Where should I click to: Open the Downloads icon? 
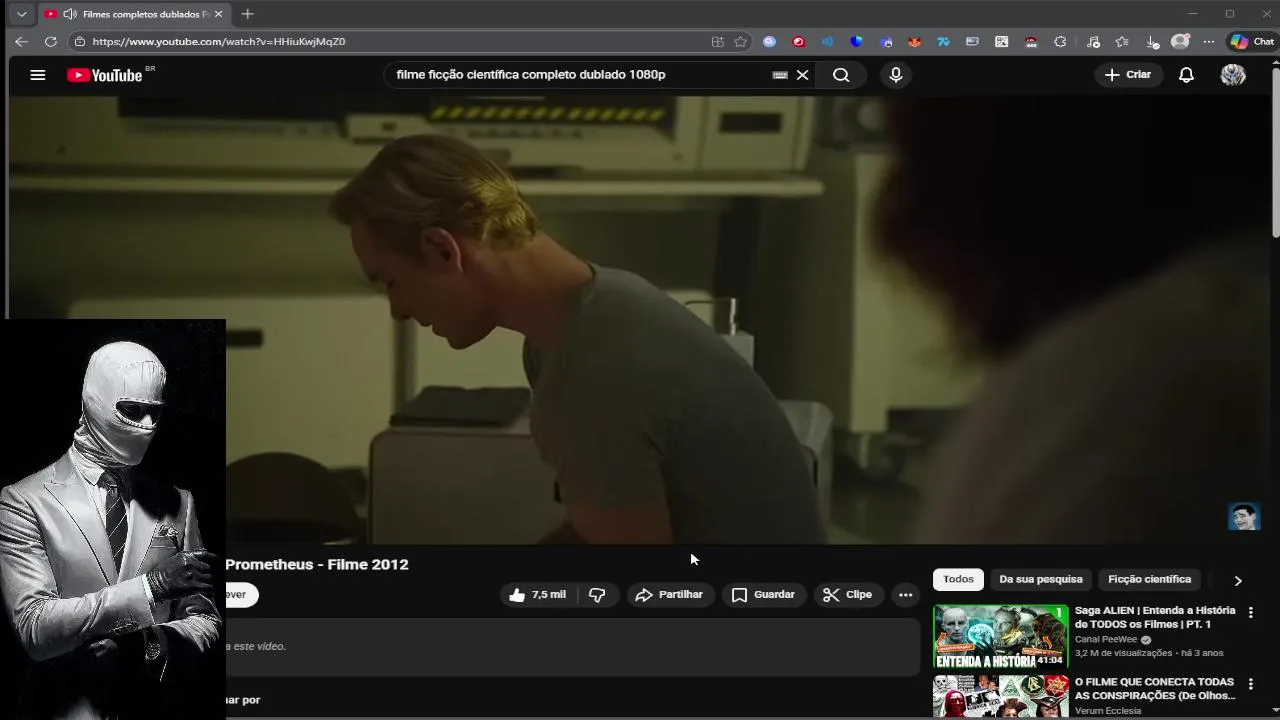coord(1152,42)
